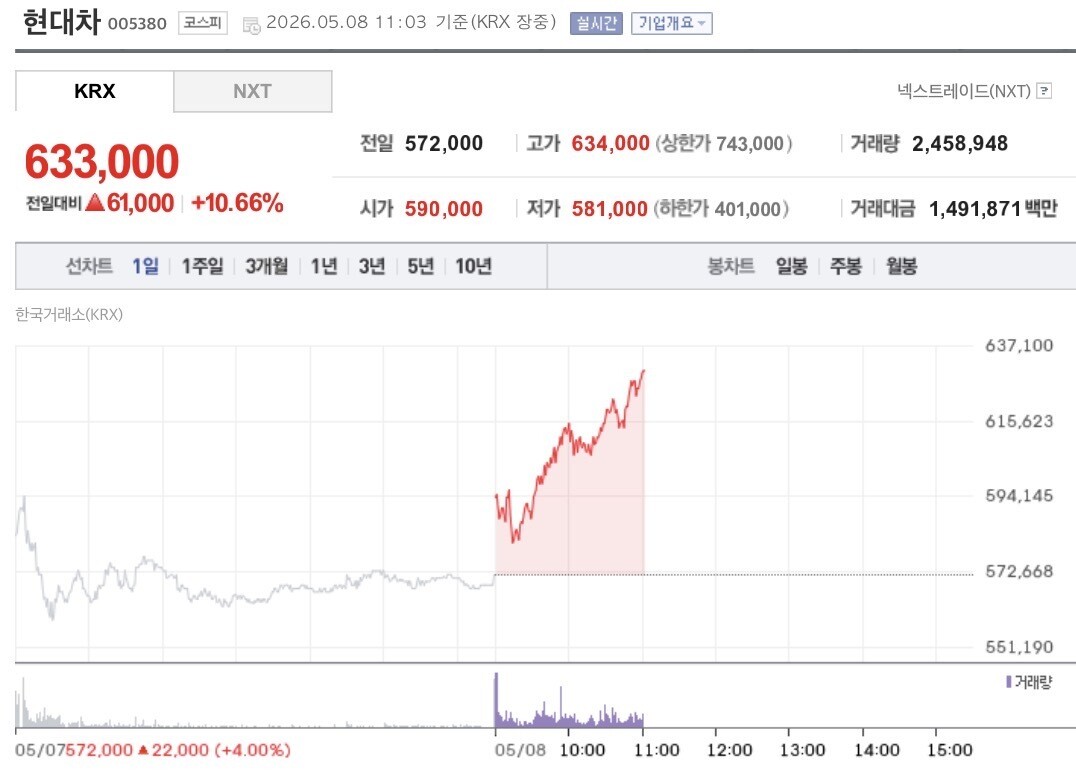The height and width of the screenshot is (771, 1076).
Task: Show the 1년 line chart
Action: [x=324, y=265]
